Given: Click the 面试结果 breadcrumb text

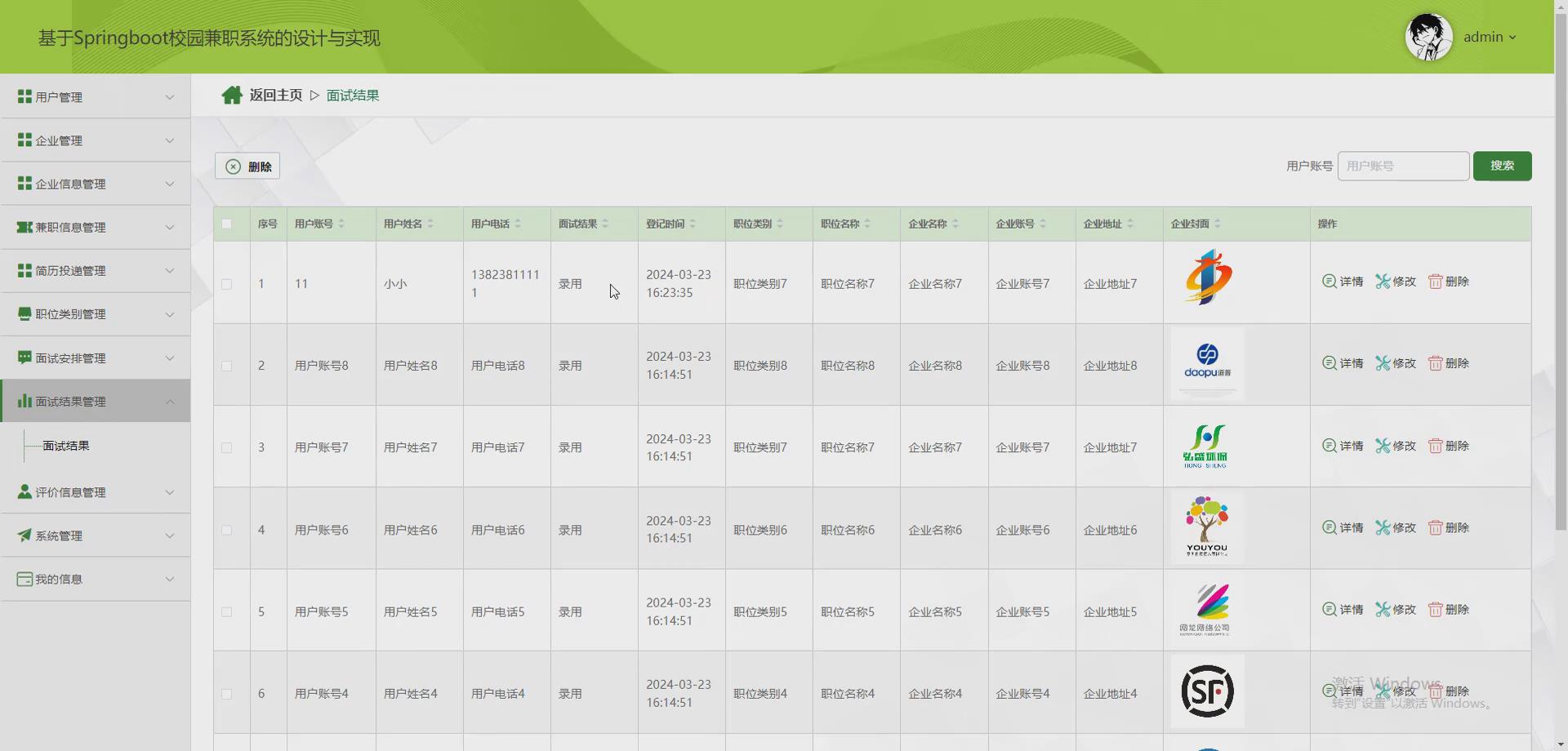Looking at the screenshot, I should pos(353,96).
